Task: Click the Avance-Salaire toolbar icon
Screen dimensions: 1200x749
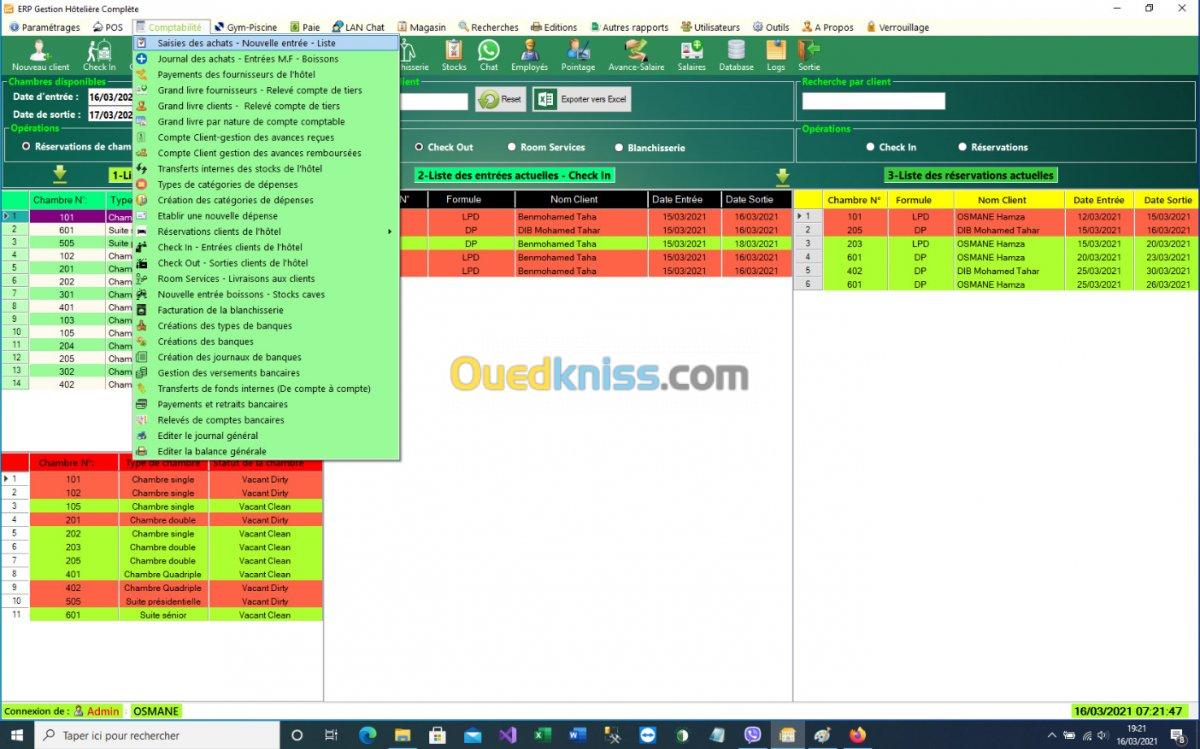Action: coord(635,54)
